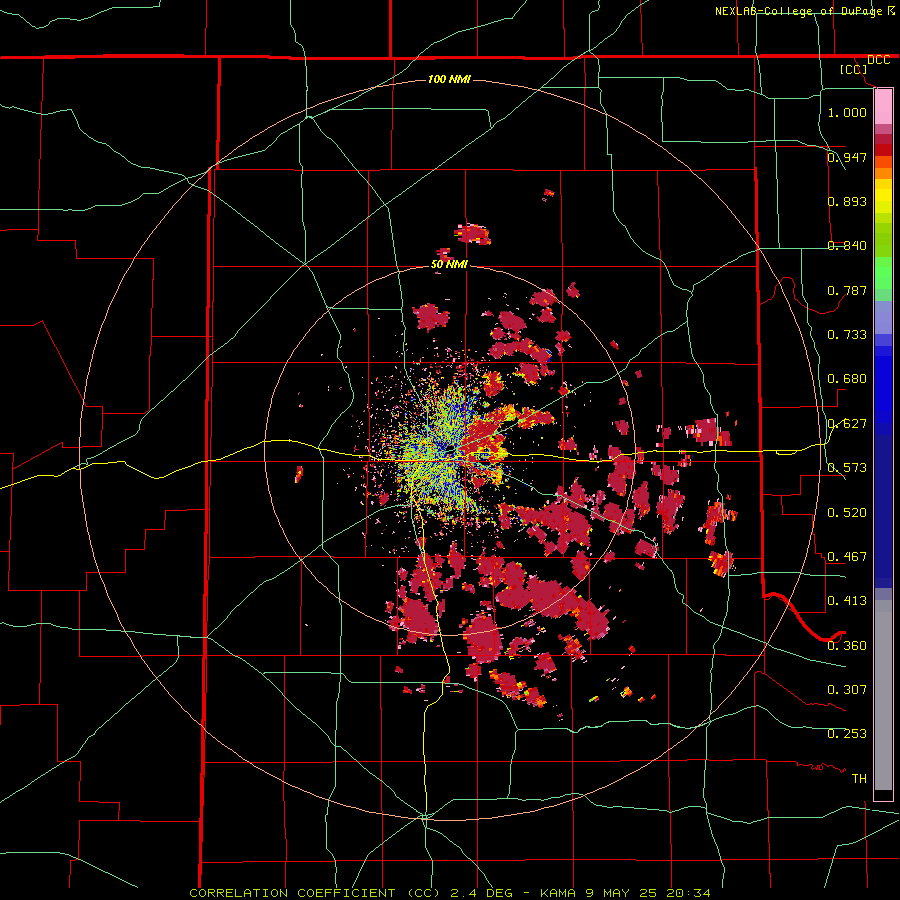Click the 0.520 scale value
Image resolution: width=900 pixels, height=900 pixels.
pos(847,513)
